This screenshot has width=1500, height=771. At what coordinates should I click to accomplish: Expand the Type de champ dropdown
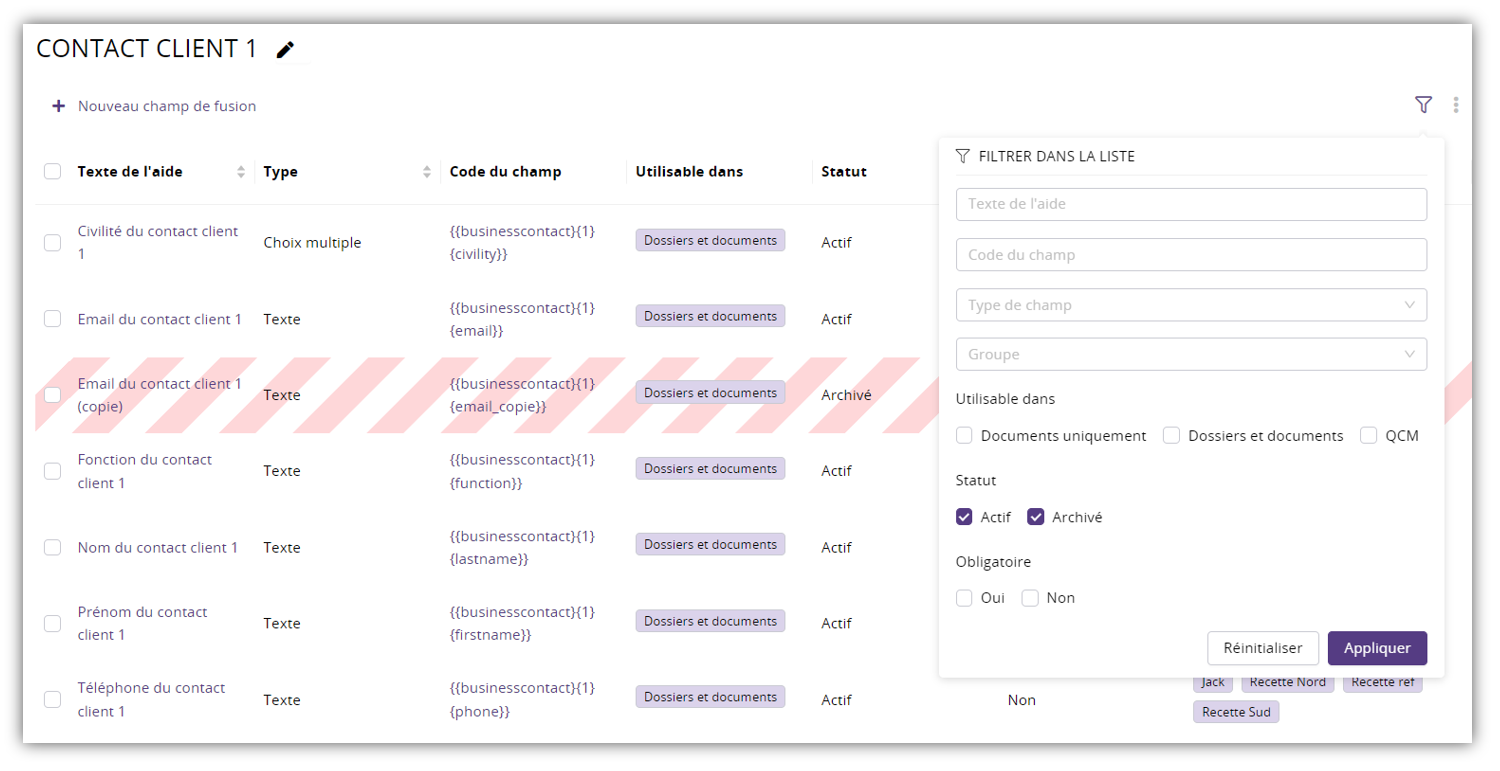coord(1191,305)
